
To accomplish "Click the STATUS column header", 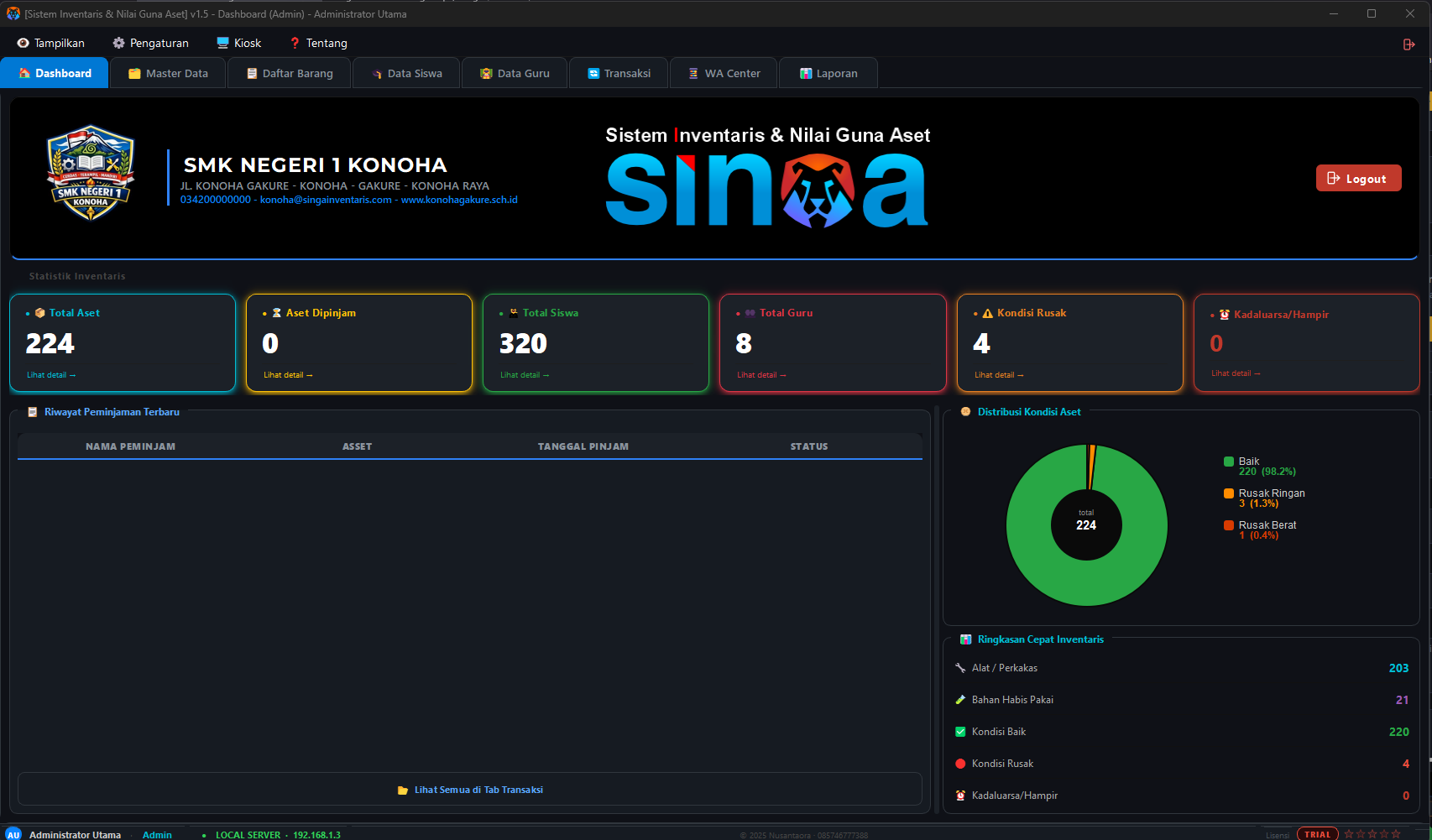I will click(809, 446).
